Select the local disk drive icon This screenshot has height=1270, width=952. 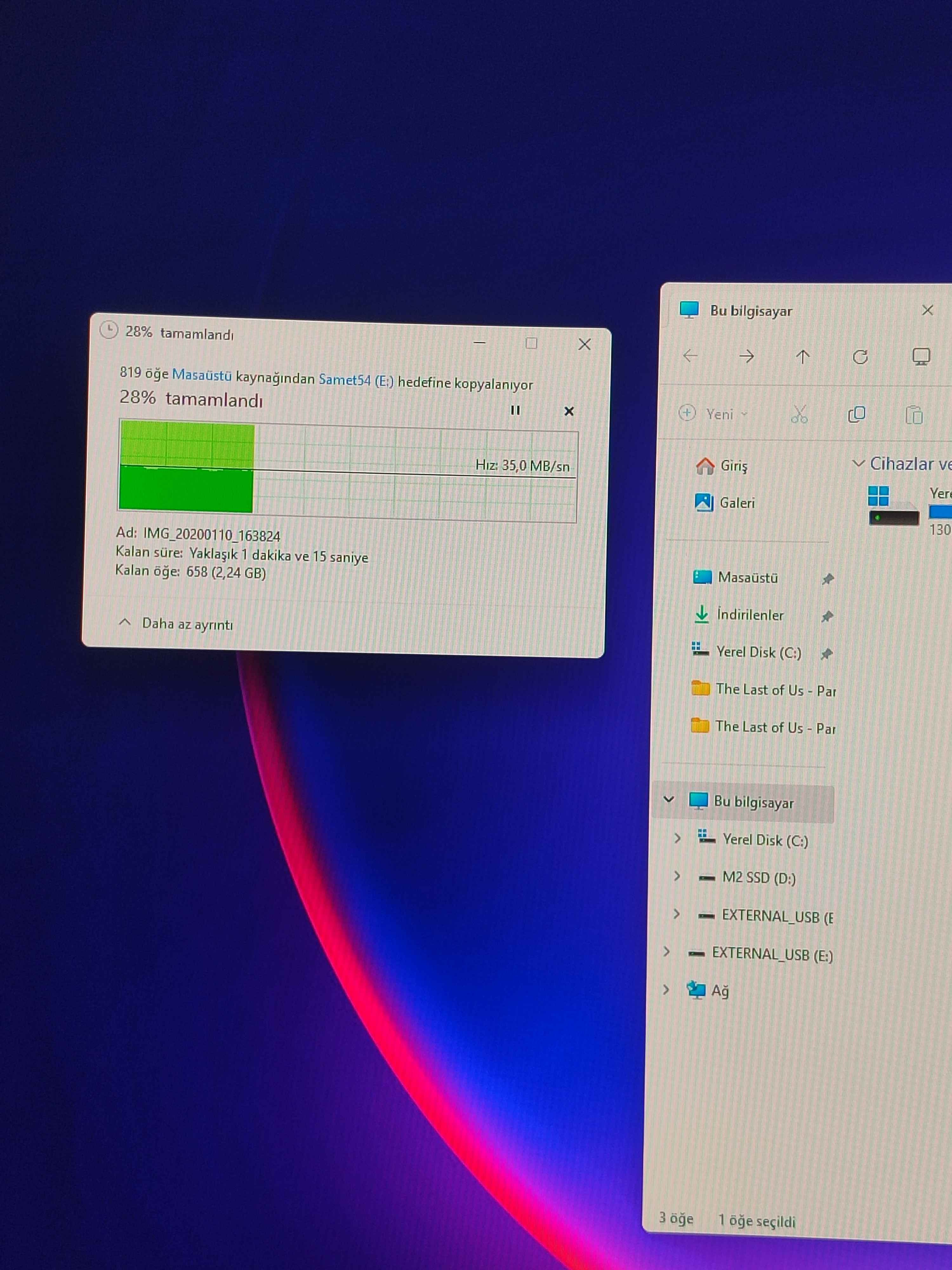(893, 506)
